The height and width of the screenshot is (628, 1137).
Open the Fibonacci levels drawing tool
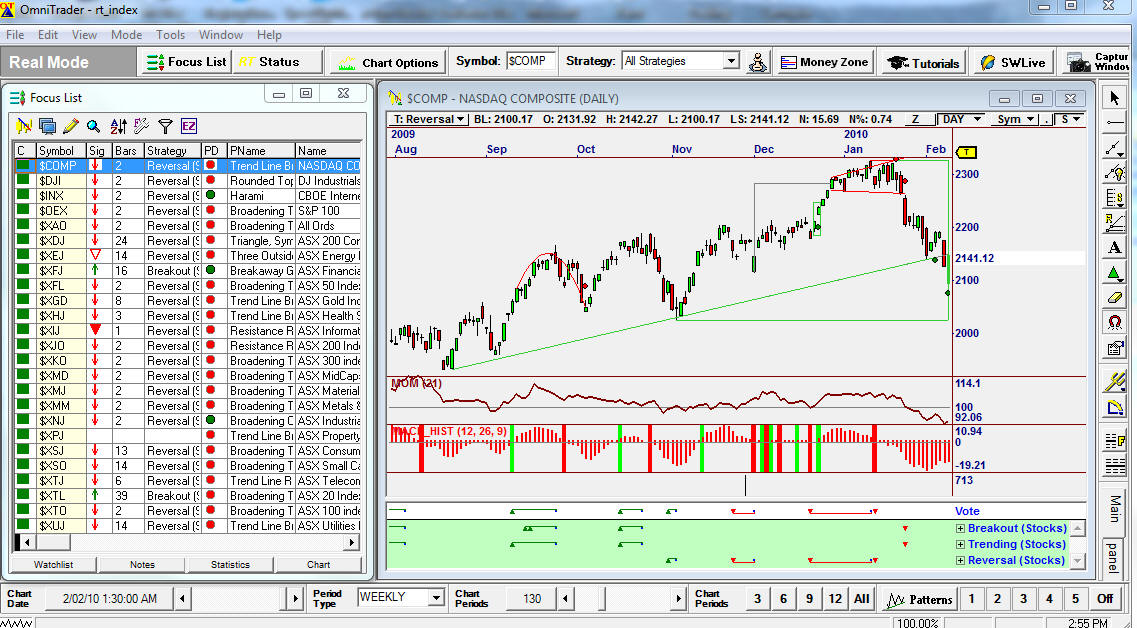point(1115,197)
